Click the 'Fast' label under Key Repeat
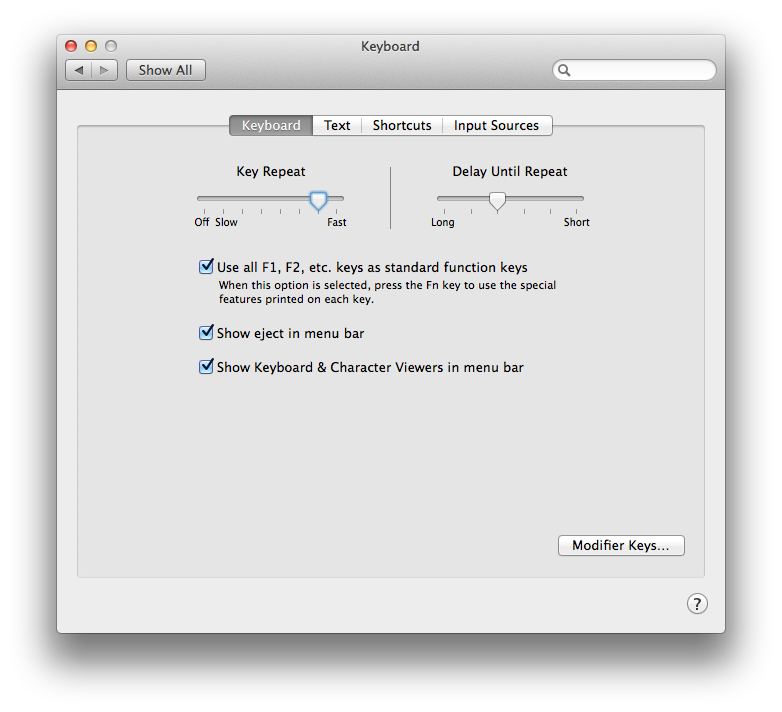Viewport: 782px width, 712px height. click(337, 222)
